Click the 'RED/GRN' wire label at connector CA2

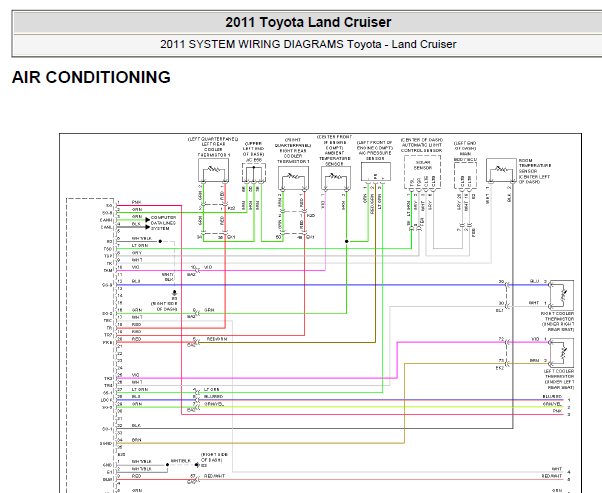point(217,339)
